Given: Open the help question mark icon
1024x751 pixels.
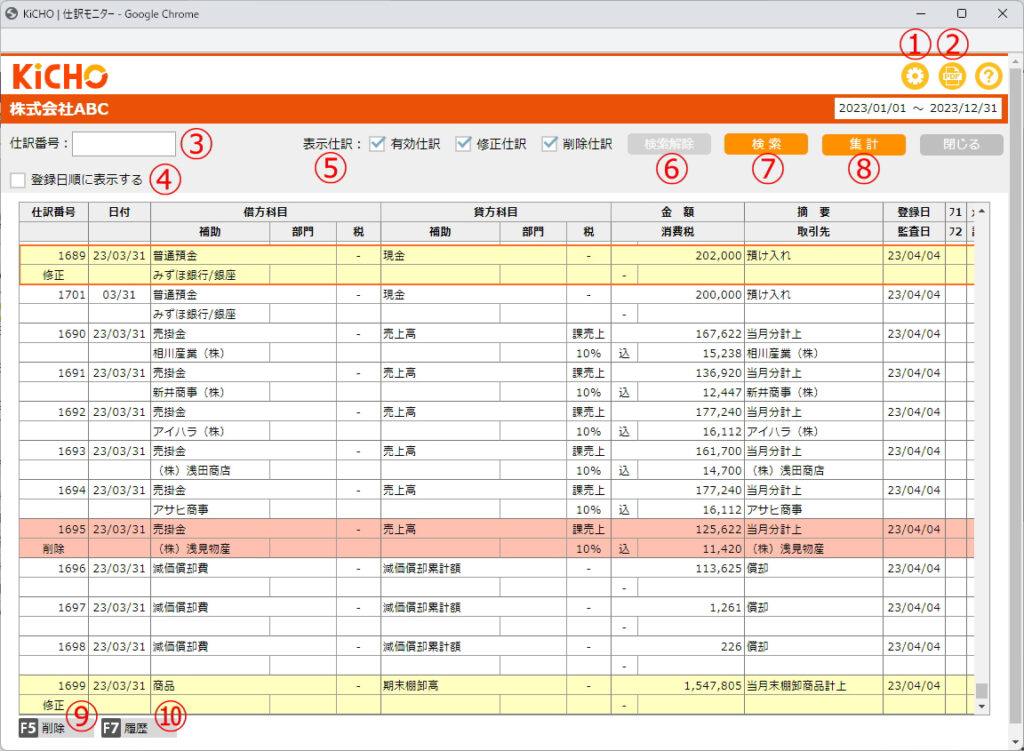Looking at the screenshot, I should [x=988, y=76].
